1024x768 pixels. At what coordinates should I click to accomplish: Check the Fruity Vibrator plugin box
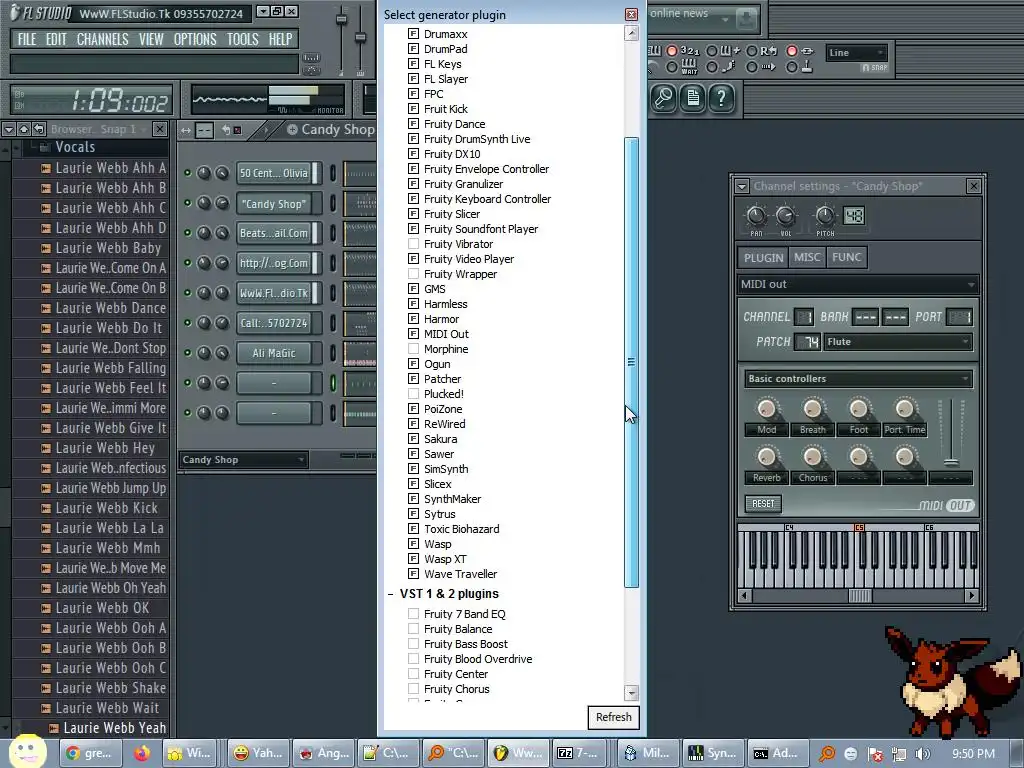click(413, 244)
